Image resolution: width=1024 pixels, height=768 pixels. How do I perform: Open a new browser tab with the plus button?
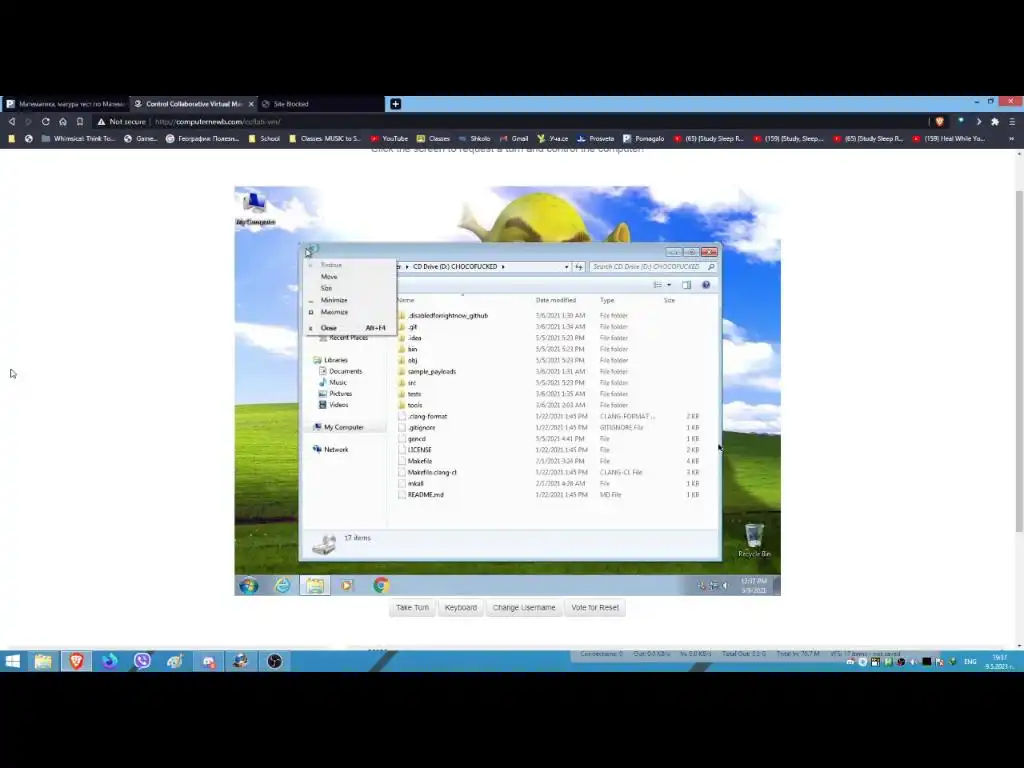coord(395,104)
